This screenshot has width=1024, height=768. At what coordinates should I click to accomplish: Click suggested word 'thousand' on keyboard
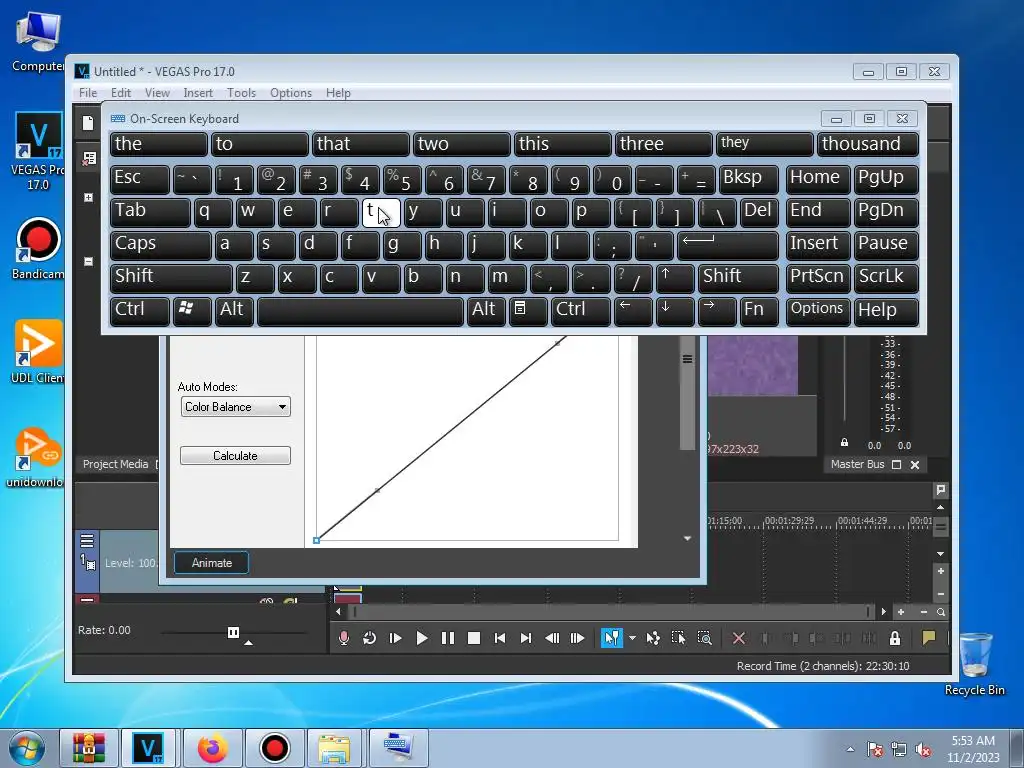(868, 144)
